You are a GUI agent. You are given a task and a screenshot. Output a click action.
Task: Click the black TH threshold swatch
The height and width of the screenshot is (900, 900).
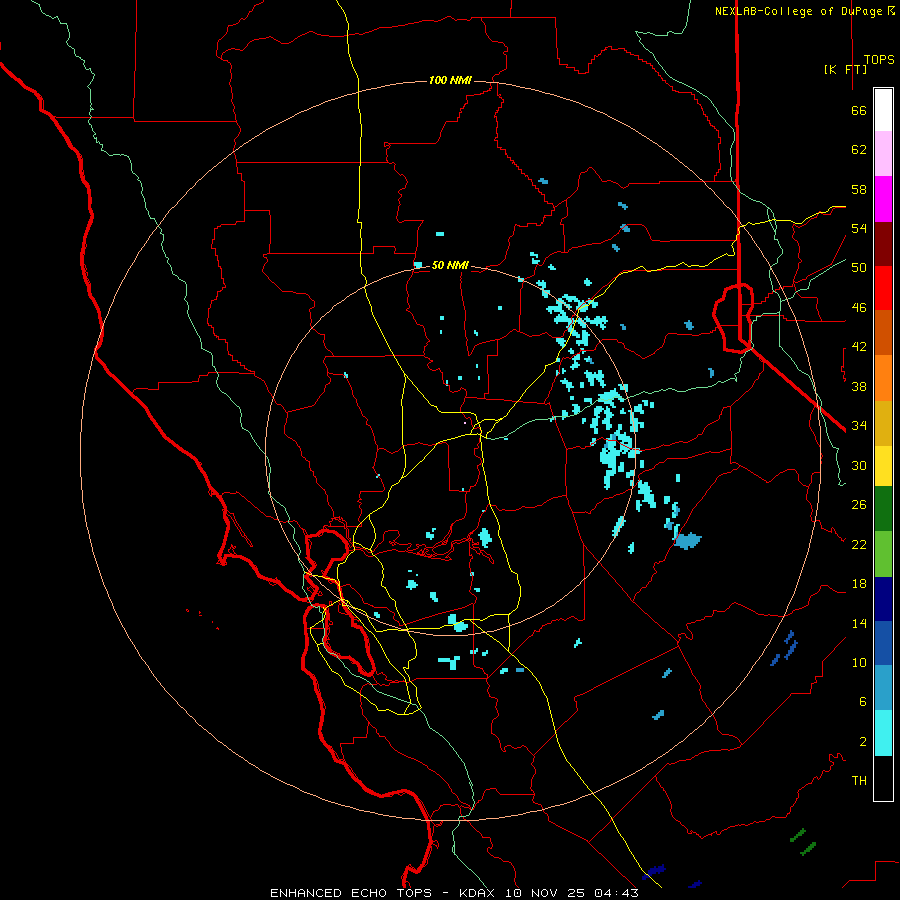[x=883, y=778]
